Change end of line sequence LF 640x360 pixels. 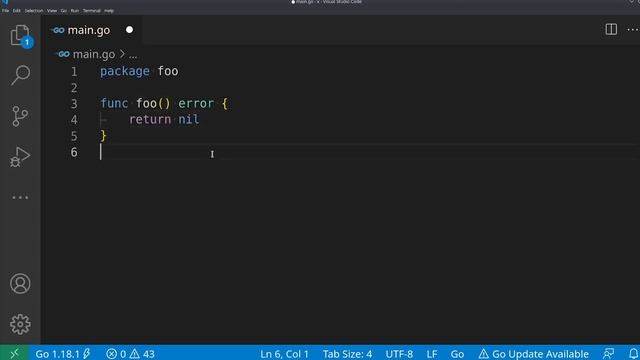point(432,354)
